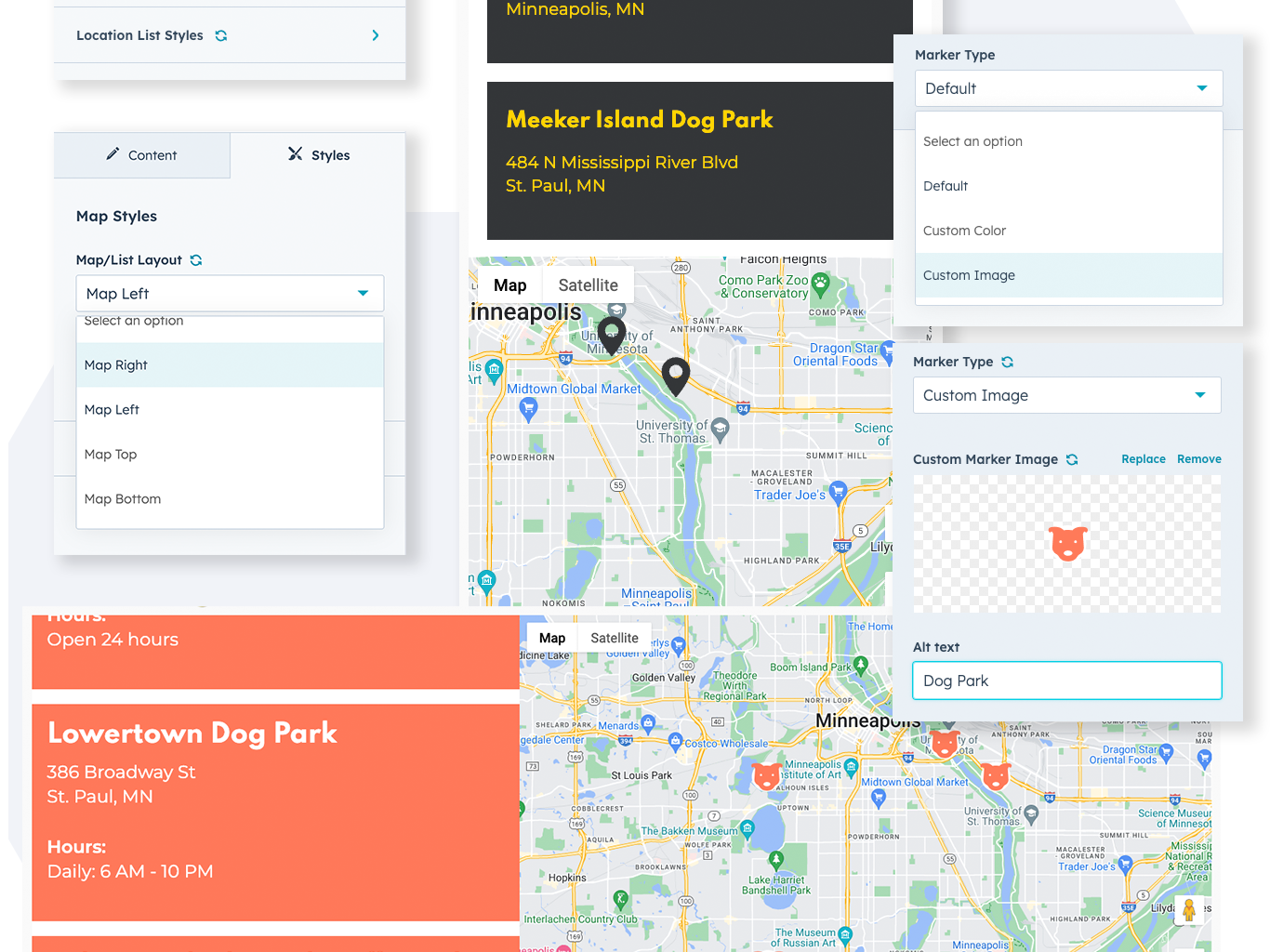Click Remove link for marker image

[x=1198, y=459]
